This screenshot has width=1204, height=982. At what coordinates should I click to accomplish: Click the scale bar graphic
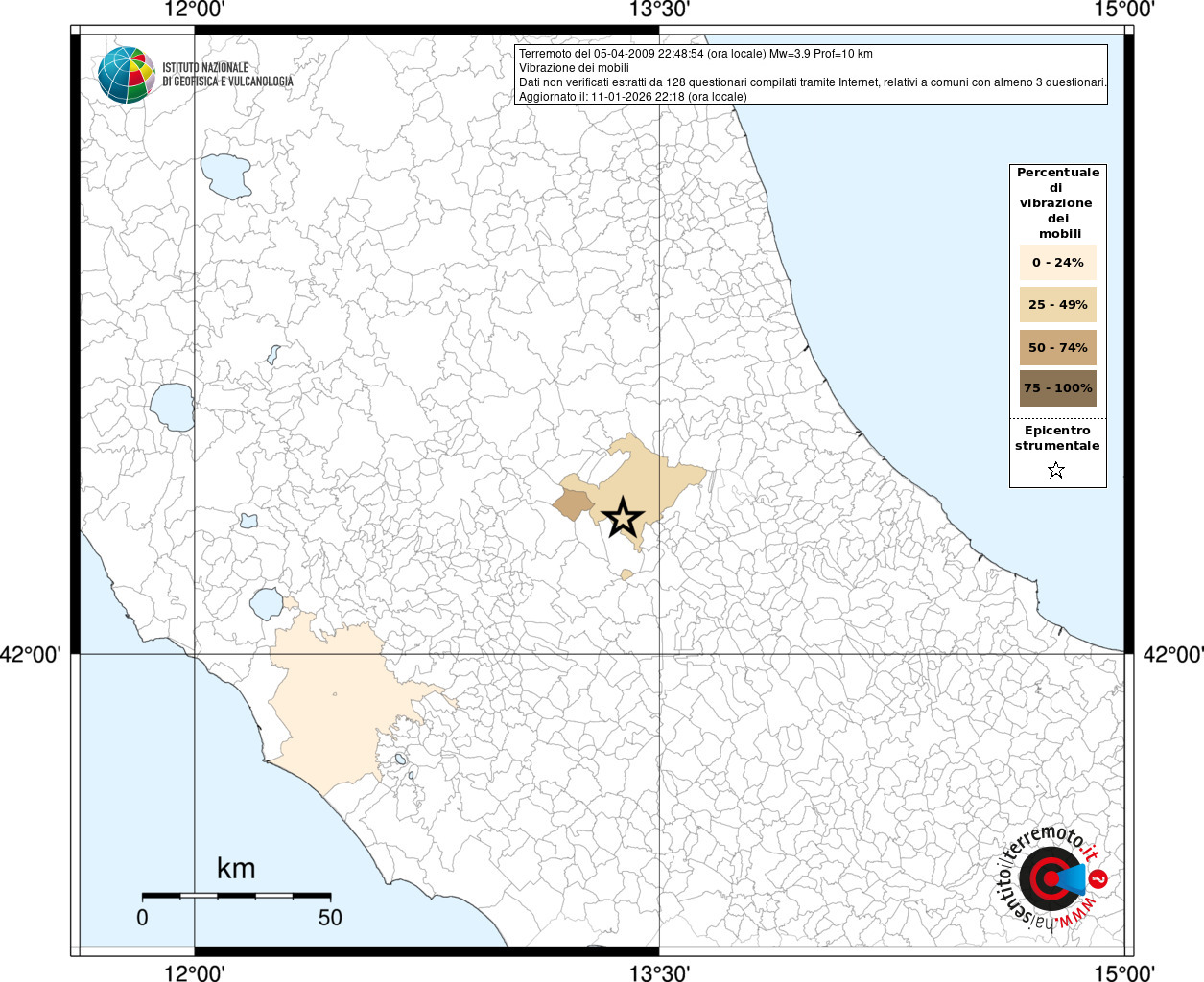236,896
